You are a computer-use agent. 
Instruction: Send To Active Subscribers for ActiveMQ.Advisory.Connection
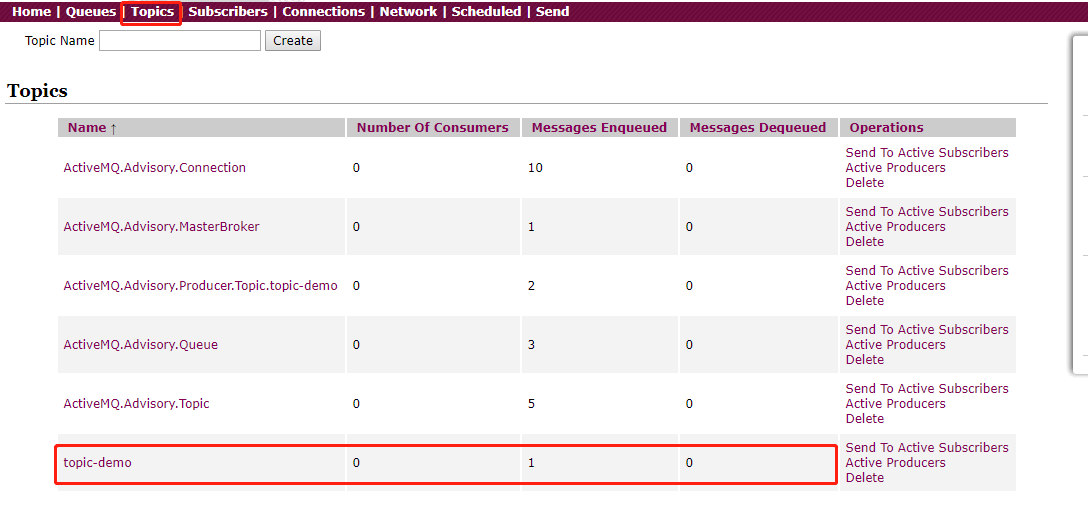pyautogui.click(x=927, y=153)
